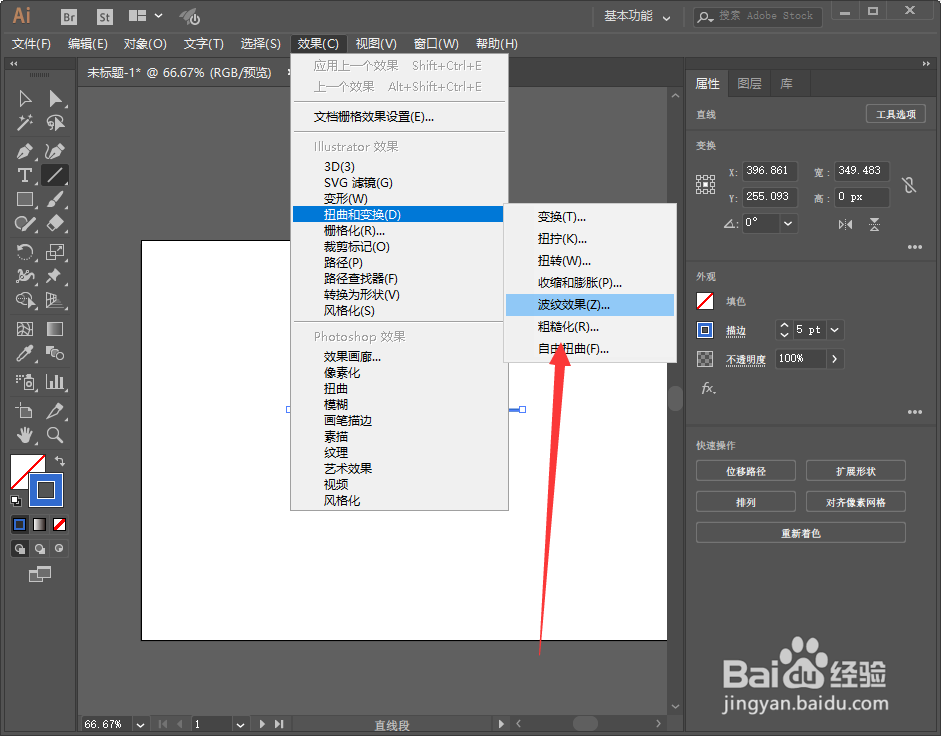
Task: Choose the transform reference point grid
Action: coord(705,184)
